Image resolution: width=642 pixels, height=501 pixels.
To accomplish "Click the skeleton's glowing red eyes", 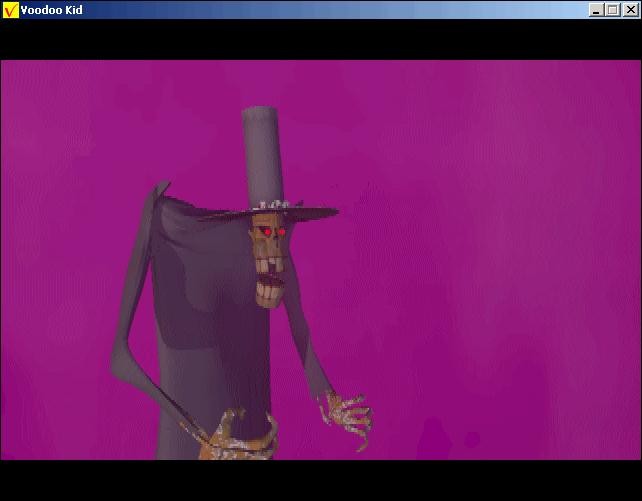I will [x=274, y=232].
